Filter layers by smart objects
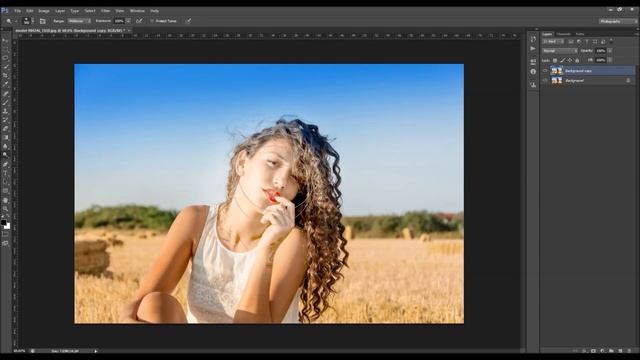Screen dimensions: 640x360 click(603, 42)
